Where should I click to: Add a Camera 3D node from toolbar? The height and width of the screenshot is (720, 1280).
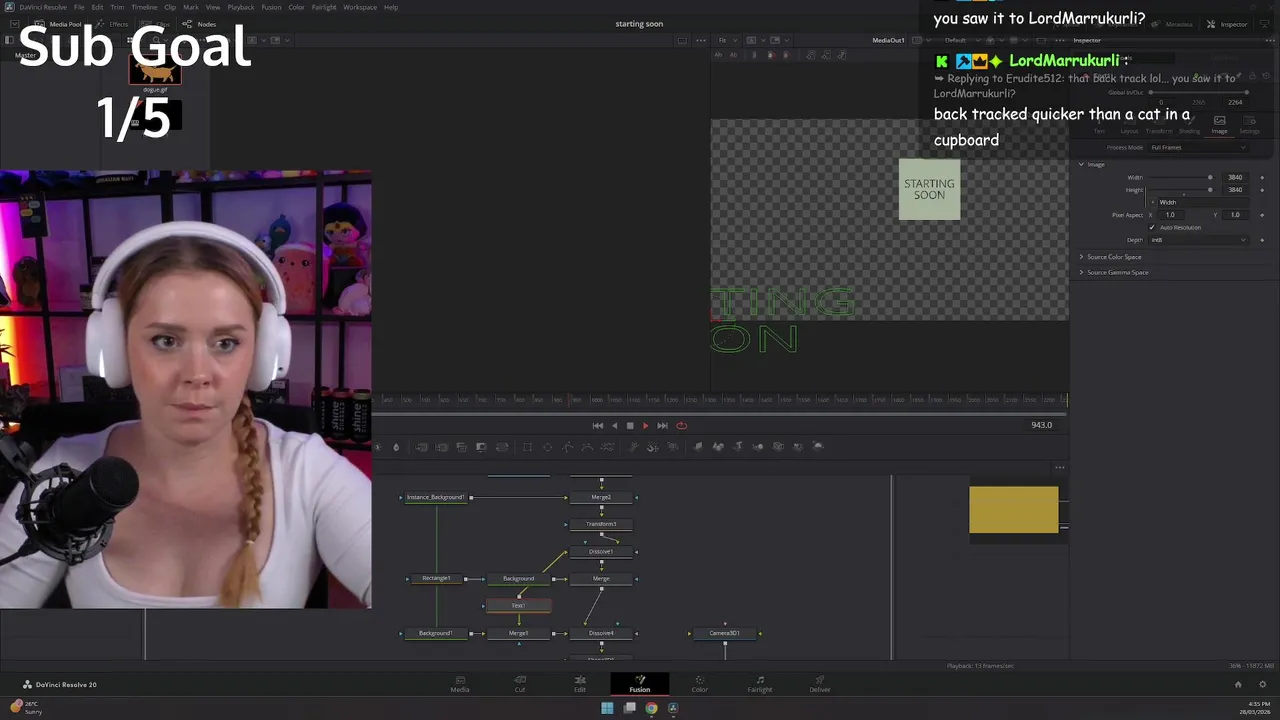(x=777, y=447)
